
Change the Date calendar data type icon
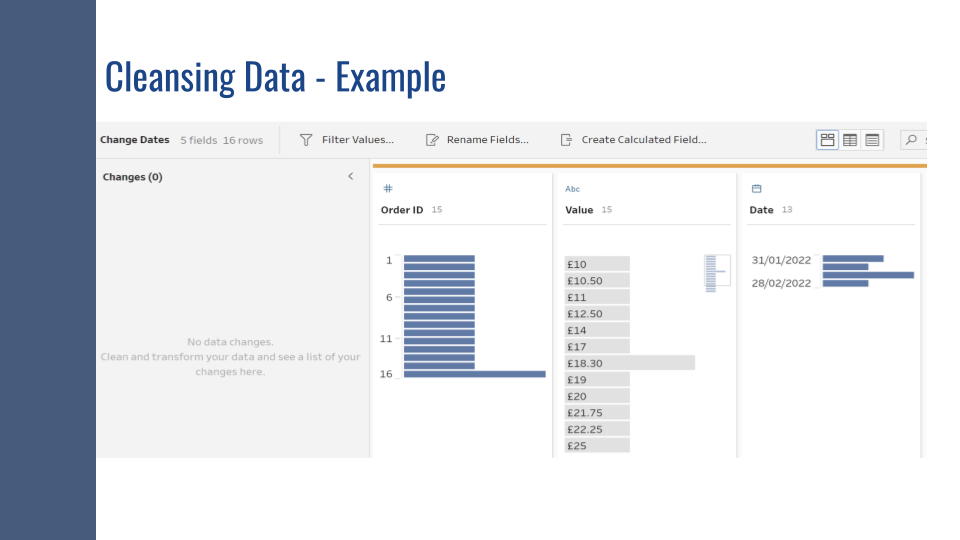coord(756,188)
